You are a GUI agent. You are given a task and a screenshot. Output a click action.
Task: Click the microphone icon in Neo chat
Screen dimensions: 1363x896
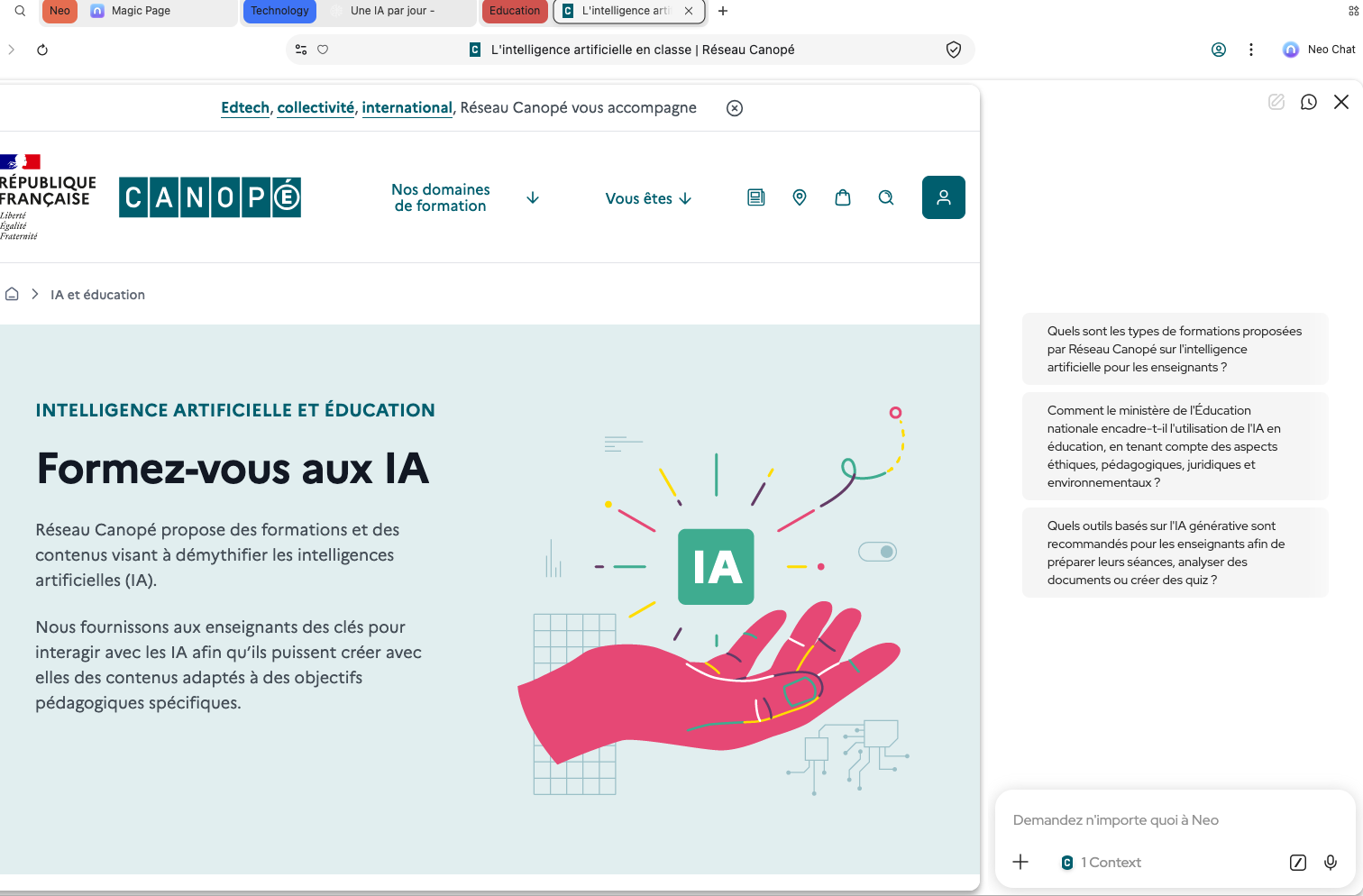tap(1330, 863)
